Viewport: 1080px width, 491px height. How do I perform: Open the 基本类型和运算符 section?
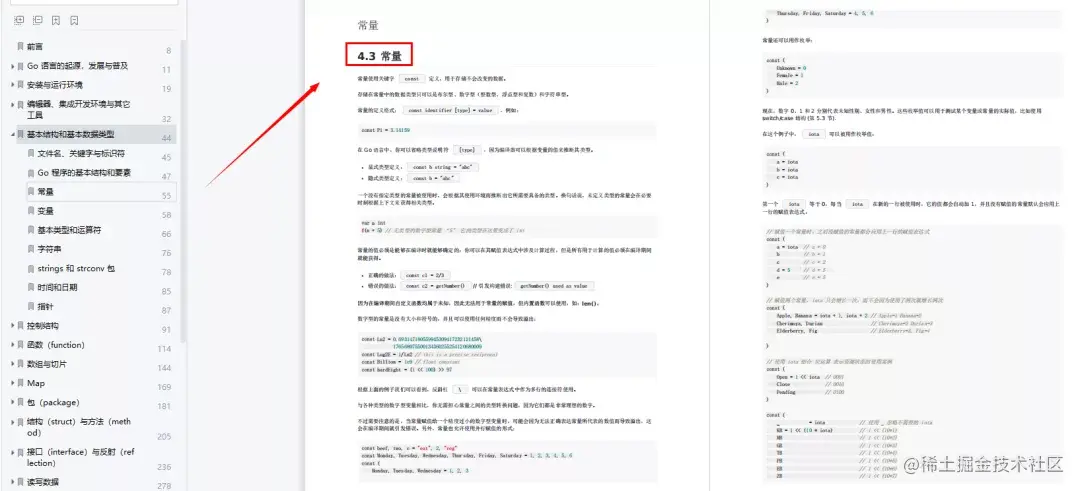[70, 230]
